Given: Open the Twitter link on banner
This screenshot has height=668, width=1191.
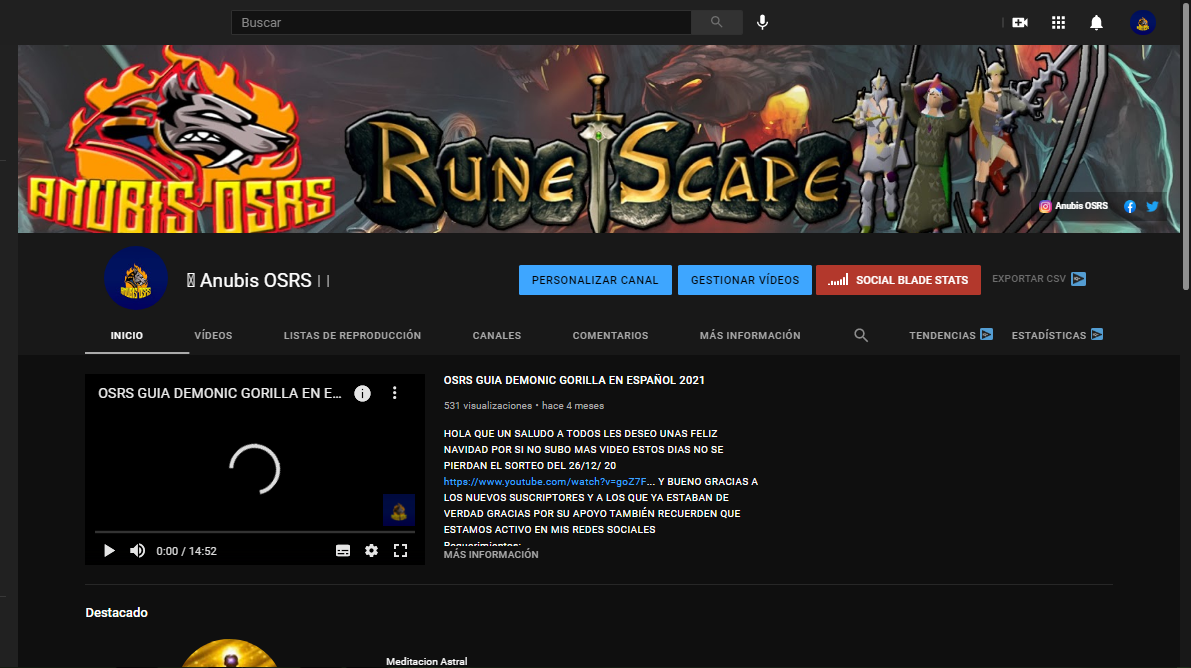Looking at the screenshot, I should coord(1152,206).
